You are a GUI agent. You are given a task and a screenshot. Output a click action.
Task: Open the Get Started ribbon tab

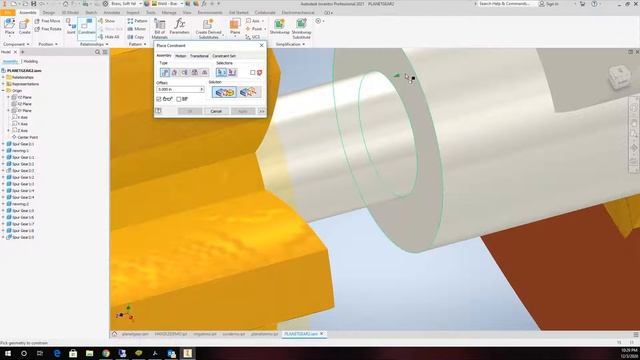click(238, 13)
